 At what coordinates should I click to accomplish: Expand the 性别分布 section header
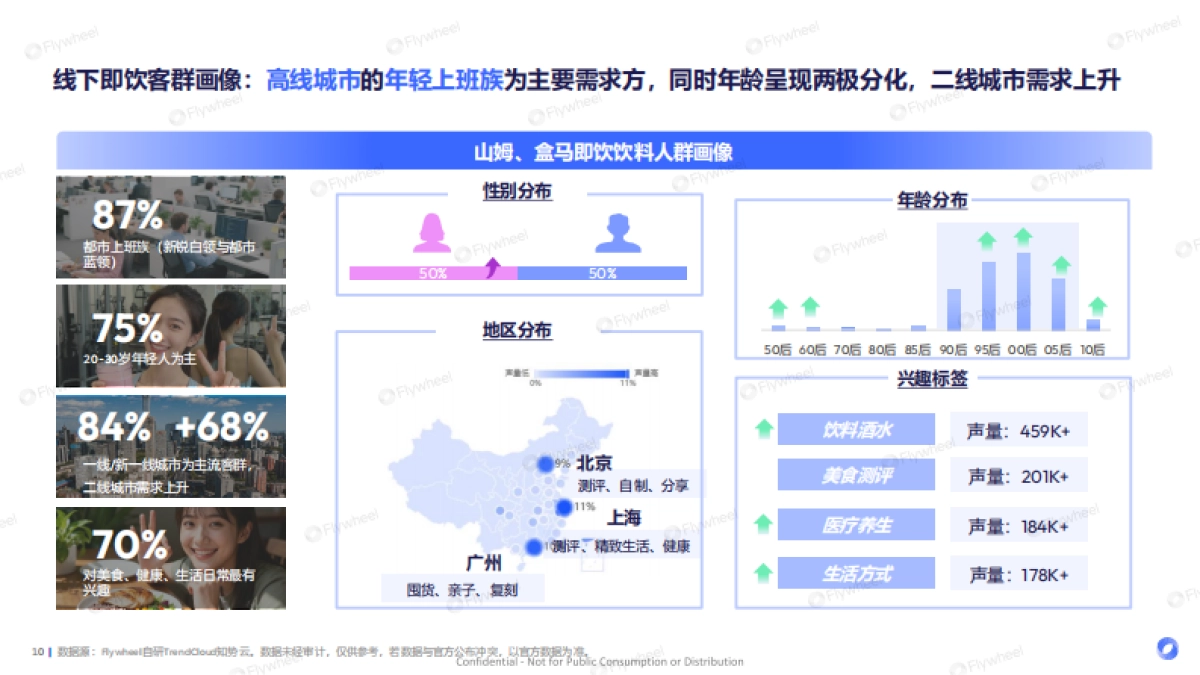point(516,191)
